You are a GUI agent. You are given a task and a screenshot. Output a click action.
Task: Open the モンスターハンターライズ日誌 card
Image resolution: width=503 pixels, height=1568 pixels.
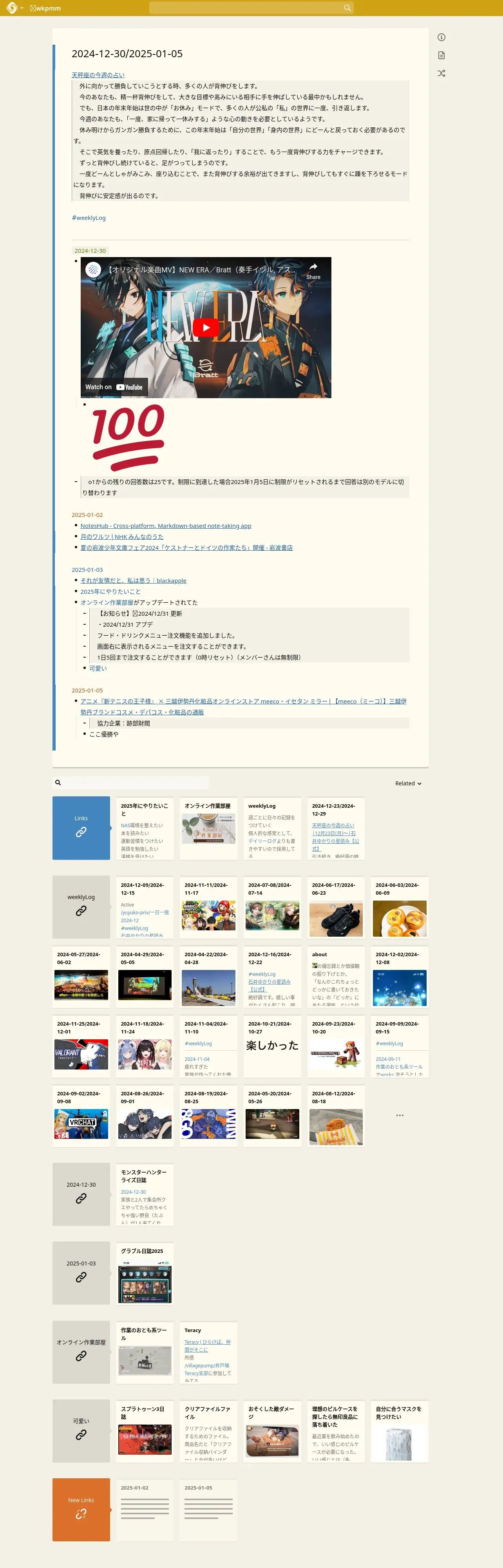[145, 1194]
